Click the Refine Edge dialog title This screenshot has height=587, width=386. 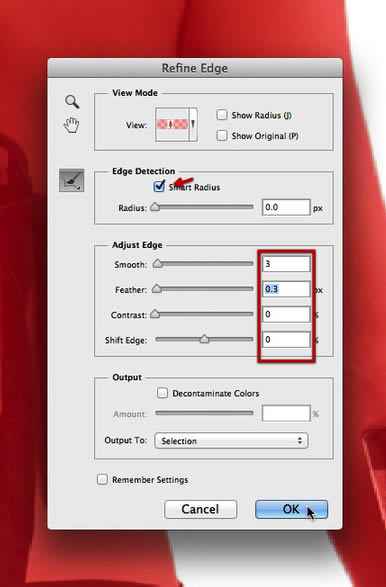tap(195, 68)
